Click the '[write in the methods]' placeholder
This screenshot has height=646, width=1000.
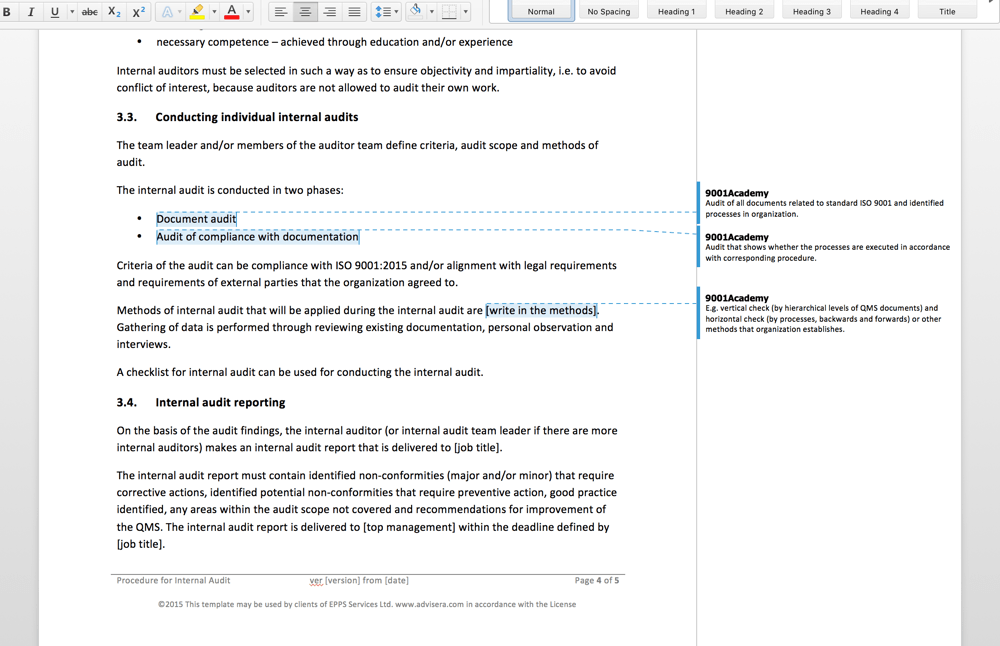pyautogui.click(x=541, y=311)
